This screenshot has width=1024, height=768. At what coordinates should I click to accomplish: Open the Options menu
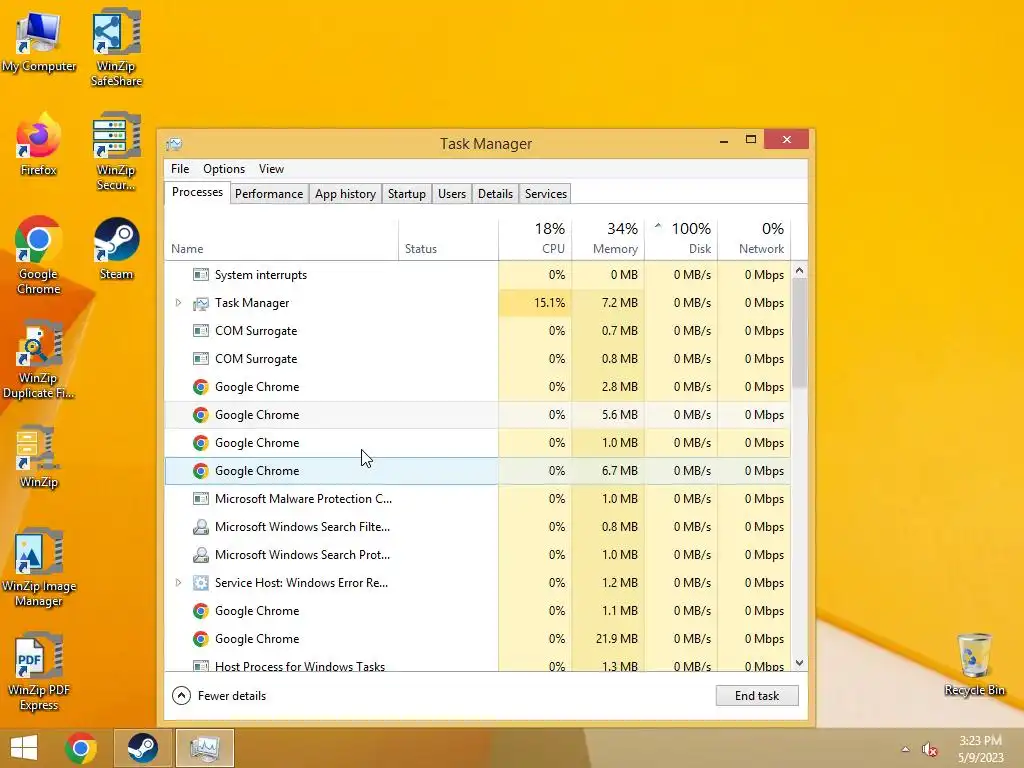coord(224,169)
